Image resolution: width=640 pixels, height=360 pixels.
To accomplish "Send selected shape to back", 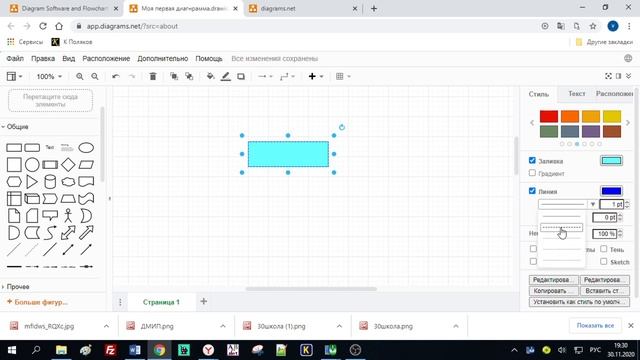I will click(x=189, y=76).
